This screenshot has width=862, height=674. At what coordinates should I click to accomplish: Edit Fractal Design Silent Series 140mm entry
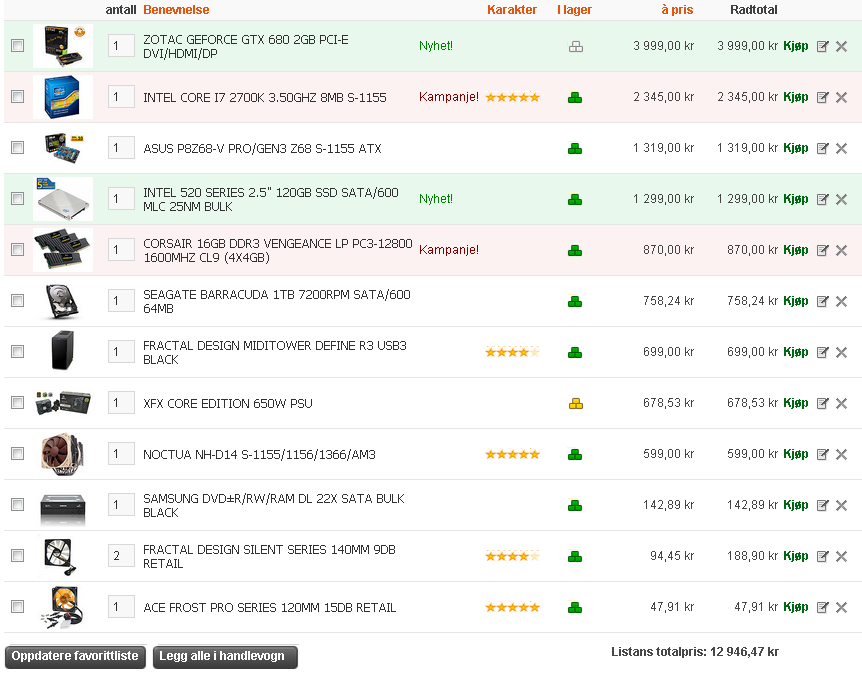point(822,556)
